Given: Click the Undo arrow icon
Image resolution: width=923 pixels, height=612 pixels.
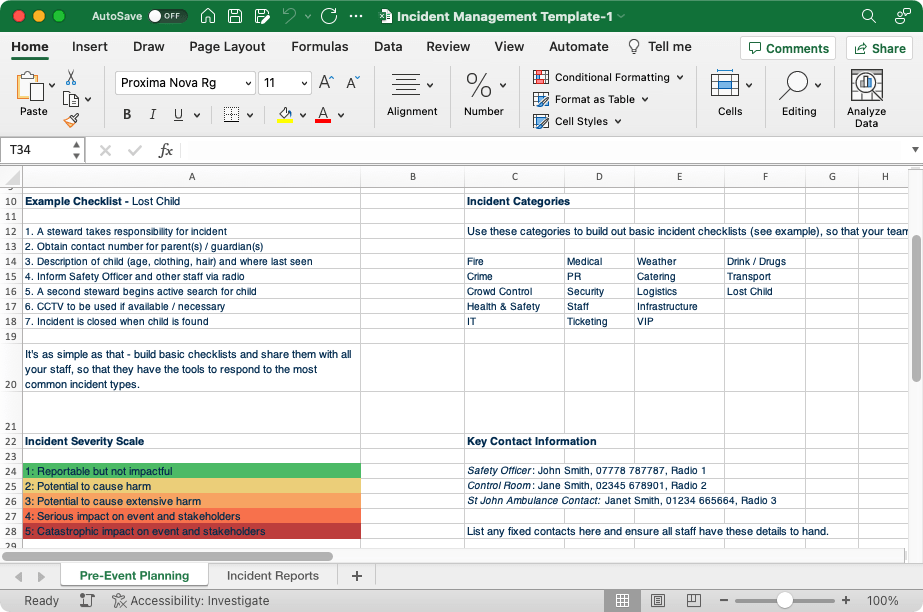Looking at the screenshot, I should point(290,17).
